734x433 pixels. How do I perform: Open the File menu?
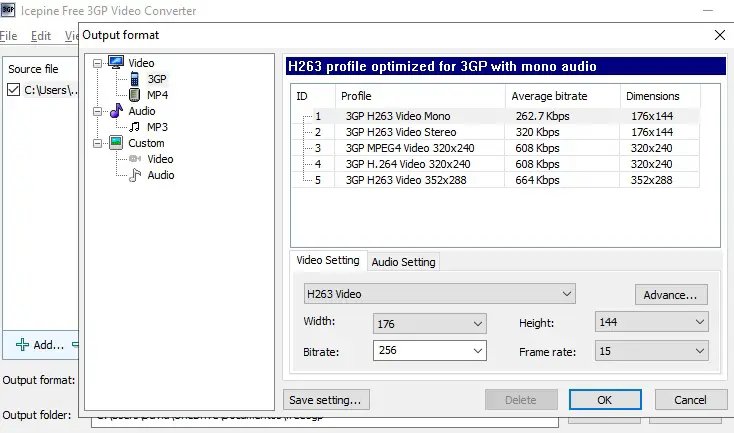point(8,36)
